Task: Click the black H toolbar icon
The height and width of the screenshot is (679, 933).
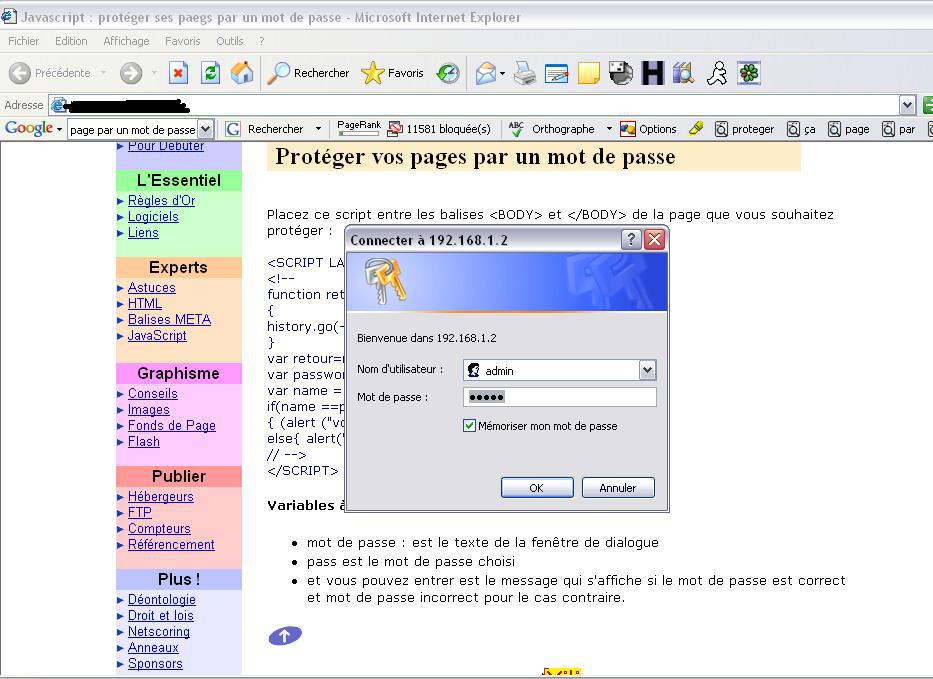Action: click(652, 73)
